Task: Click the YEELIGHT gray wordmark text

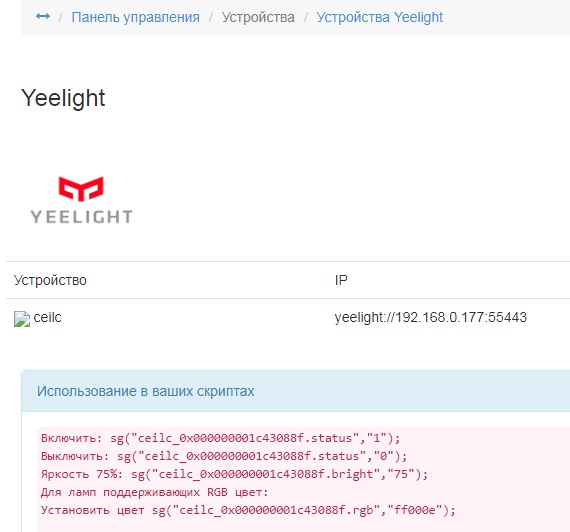Action: tap(81, 217)
